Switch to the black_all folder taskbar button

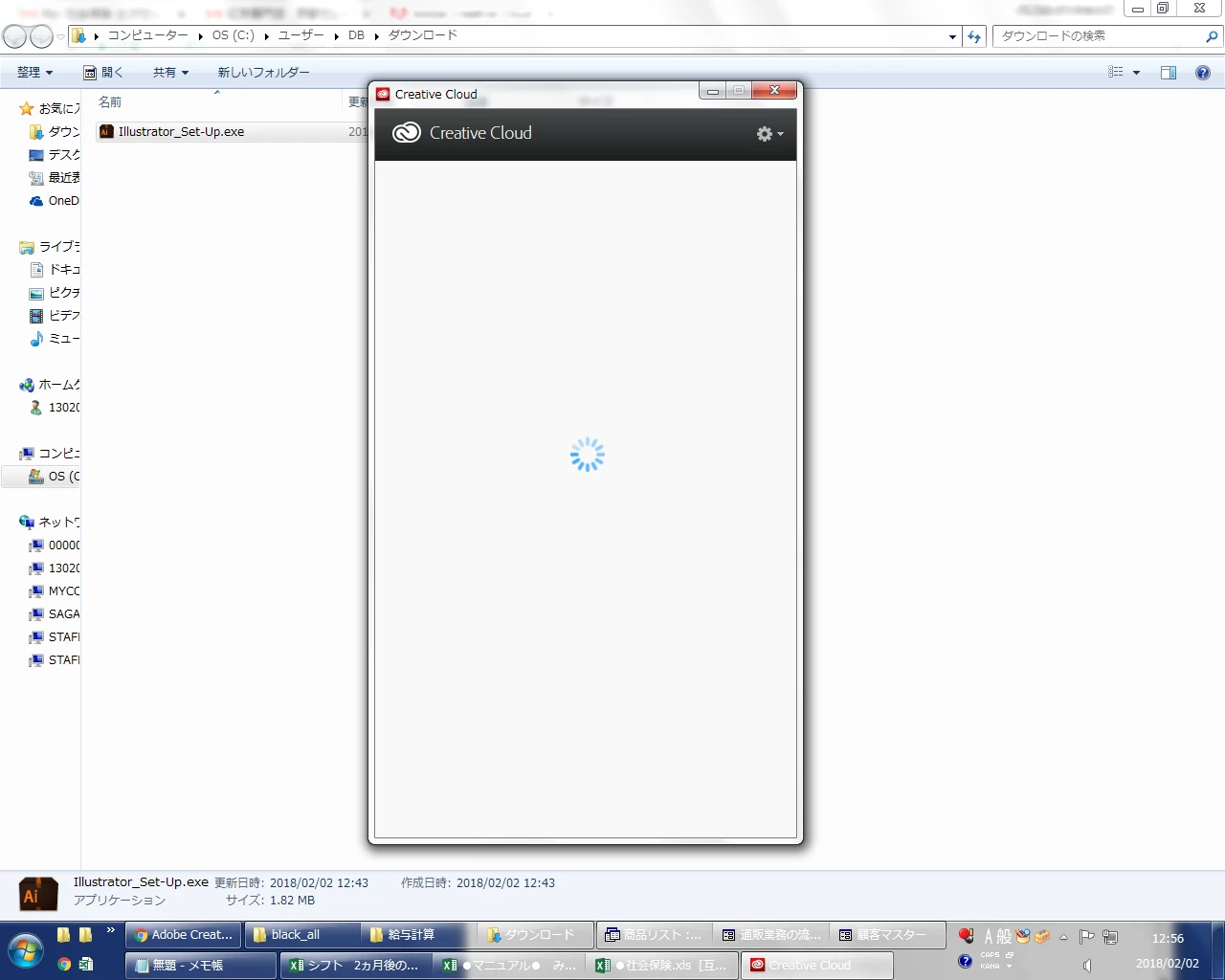click(x=302, y=935)
